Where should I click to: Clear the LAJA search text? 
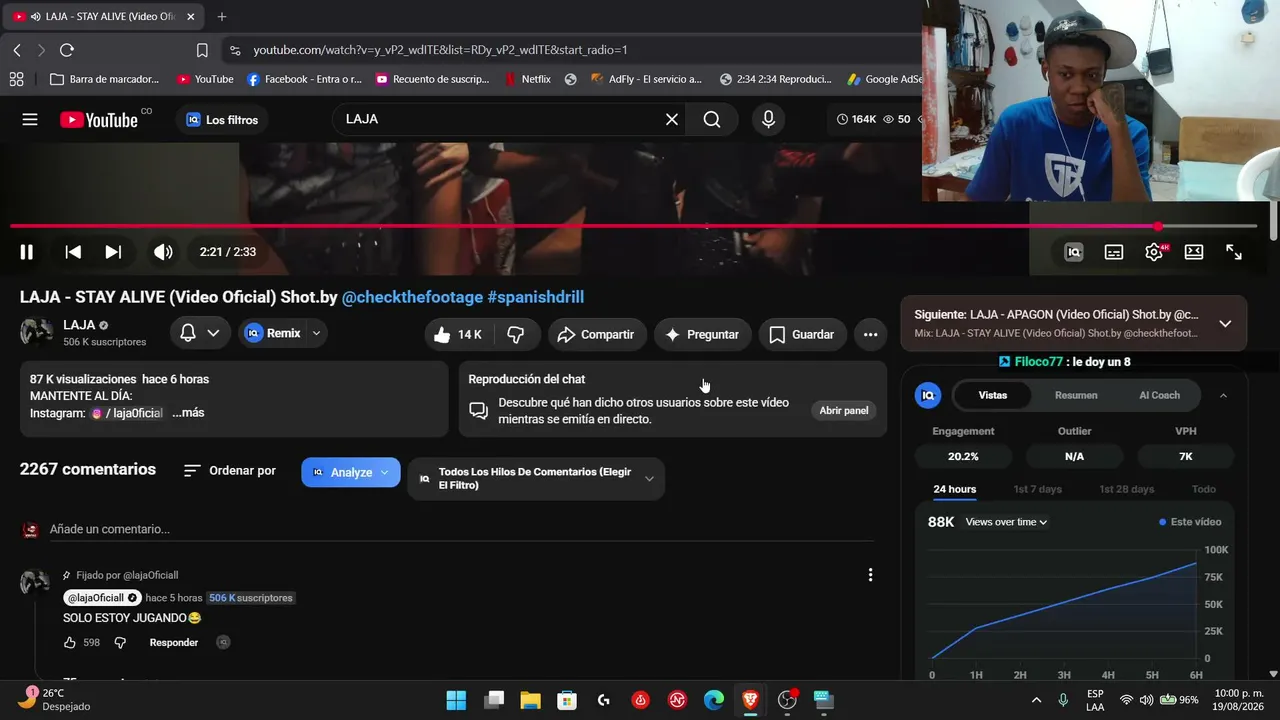[672, 119]
